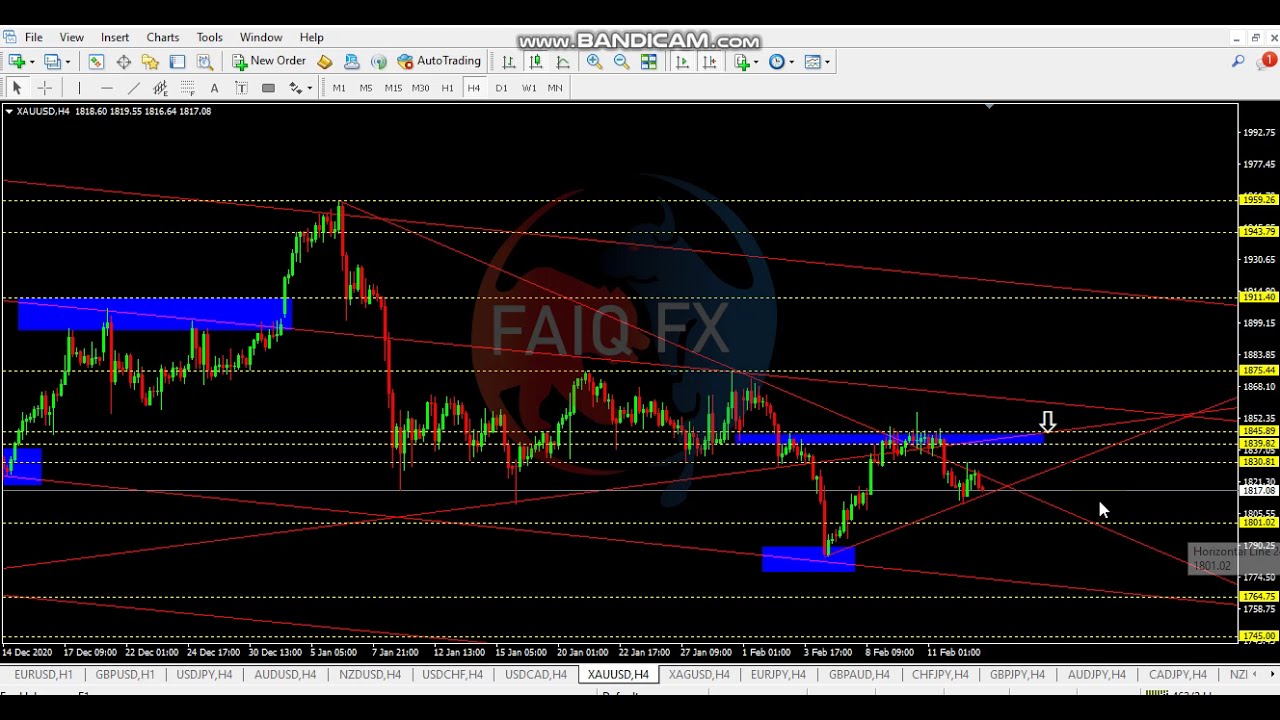Select the standard Cursor arrow tool
1280x720 pixels.
pos(17,88)
